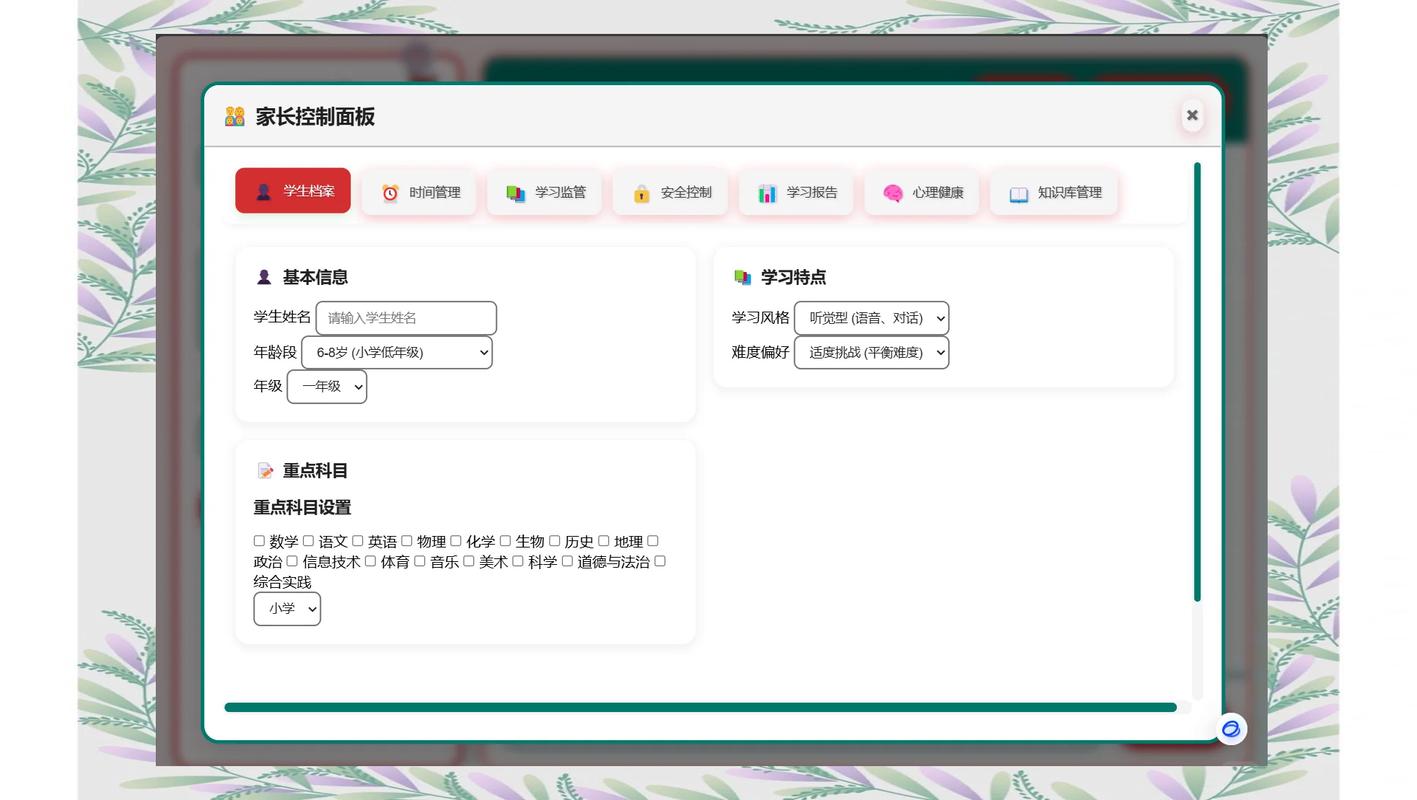The width and height of the screenshot is (1417, 800).
Task: Go to the 心理健康 tab
Action: click(922, 192)
